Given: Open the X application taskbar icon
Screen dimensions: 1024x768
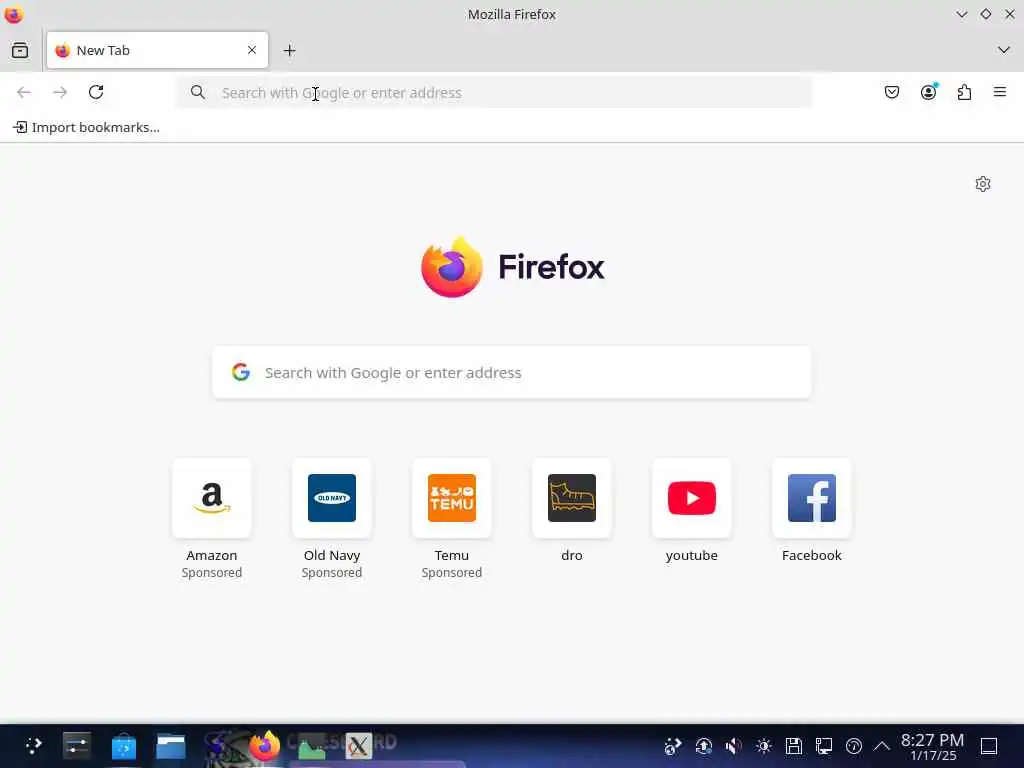Looking at the screenshot, I should pos(359,746).
